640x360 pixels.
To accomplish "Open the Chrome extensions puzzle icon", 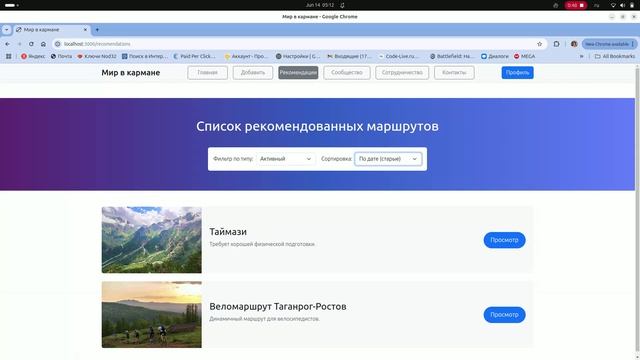I will tap(556, 44).
